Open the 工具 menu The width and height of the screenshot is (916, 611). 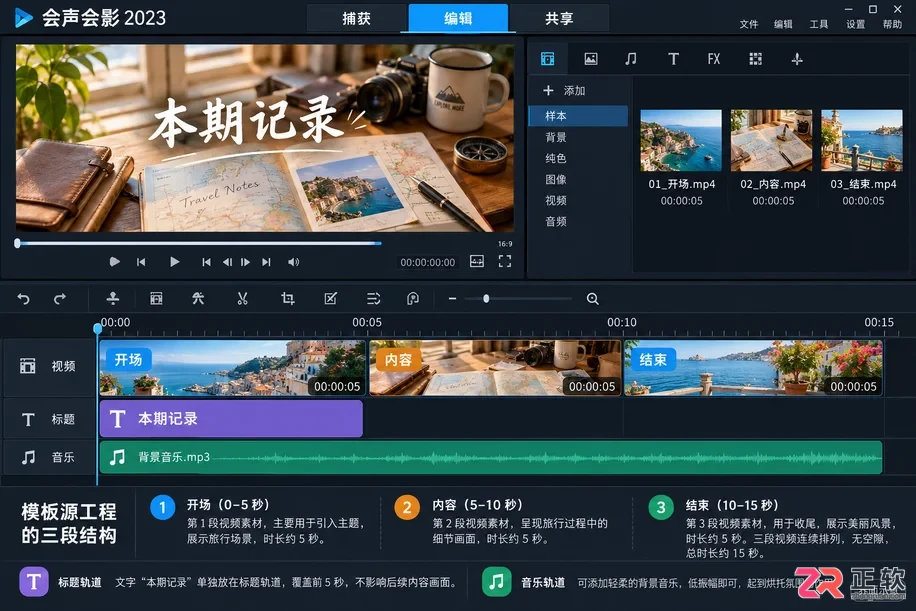click(818, 24)
